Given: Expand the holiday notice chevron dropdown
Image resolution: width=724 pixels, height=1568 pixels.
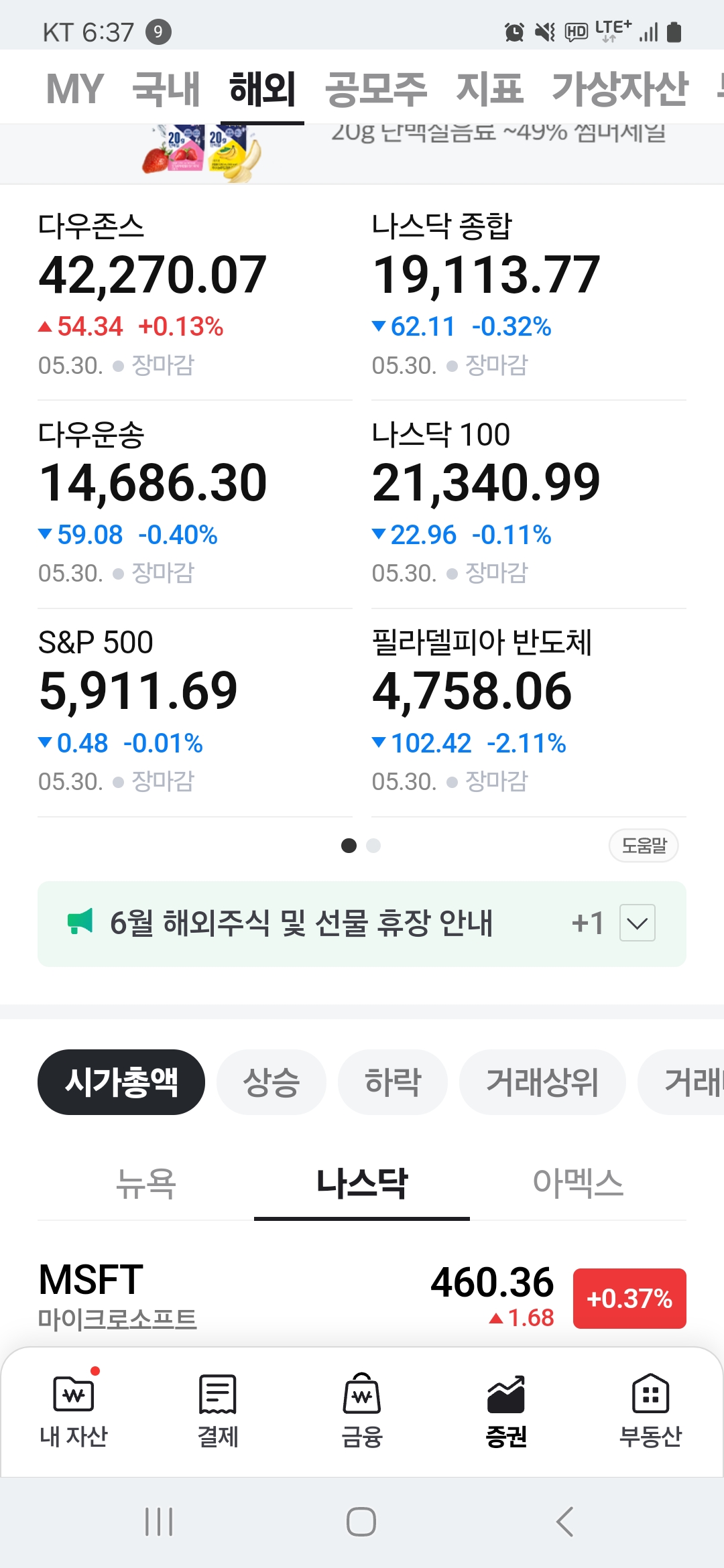Looking at the screenshot, I should coord(638,923).
